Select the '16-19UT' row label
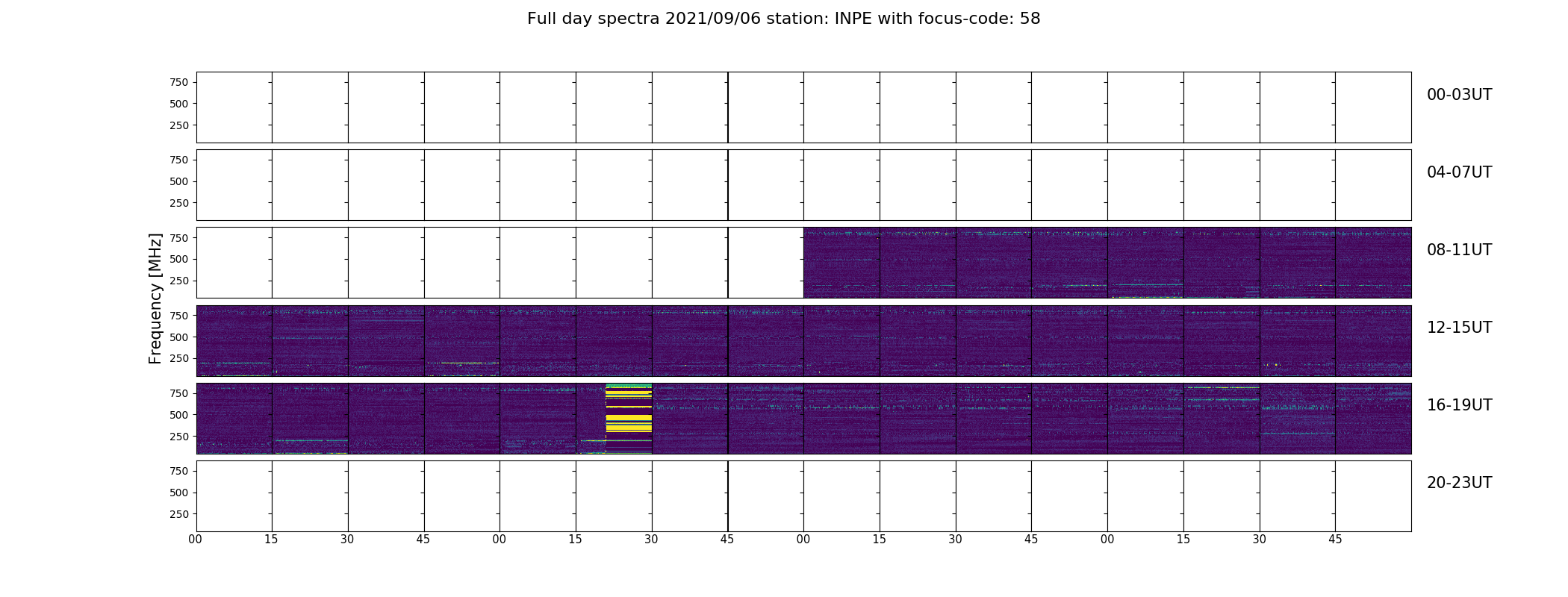This screenshot has width=1568, height=597. 1459,405
